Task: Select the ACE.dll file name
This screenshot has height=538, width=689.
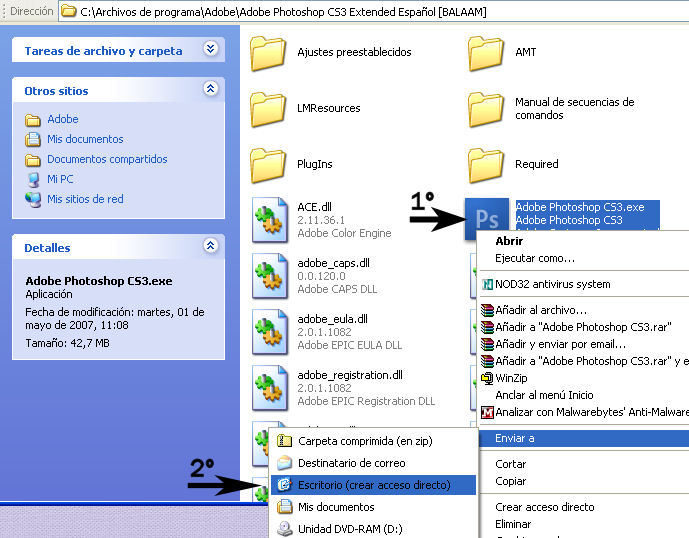Action: tap(315, 207)
